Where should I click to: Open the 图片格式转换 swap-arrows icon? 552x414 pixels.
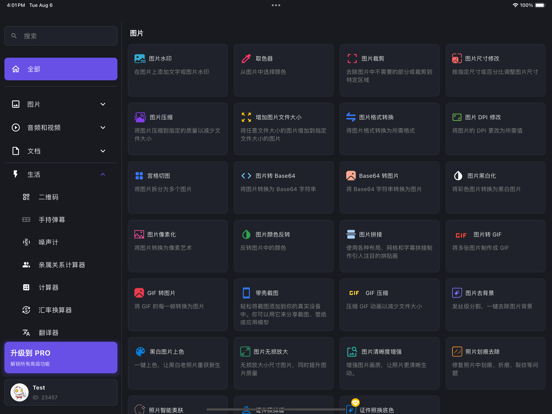(351, 117)
